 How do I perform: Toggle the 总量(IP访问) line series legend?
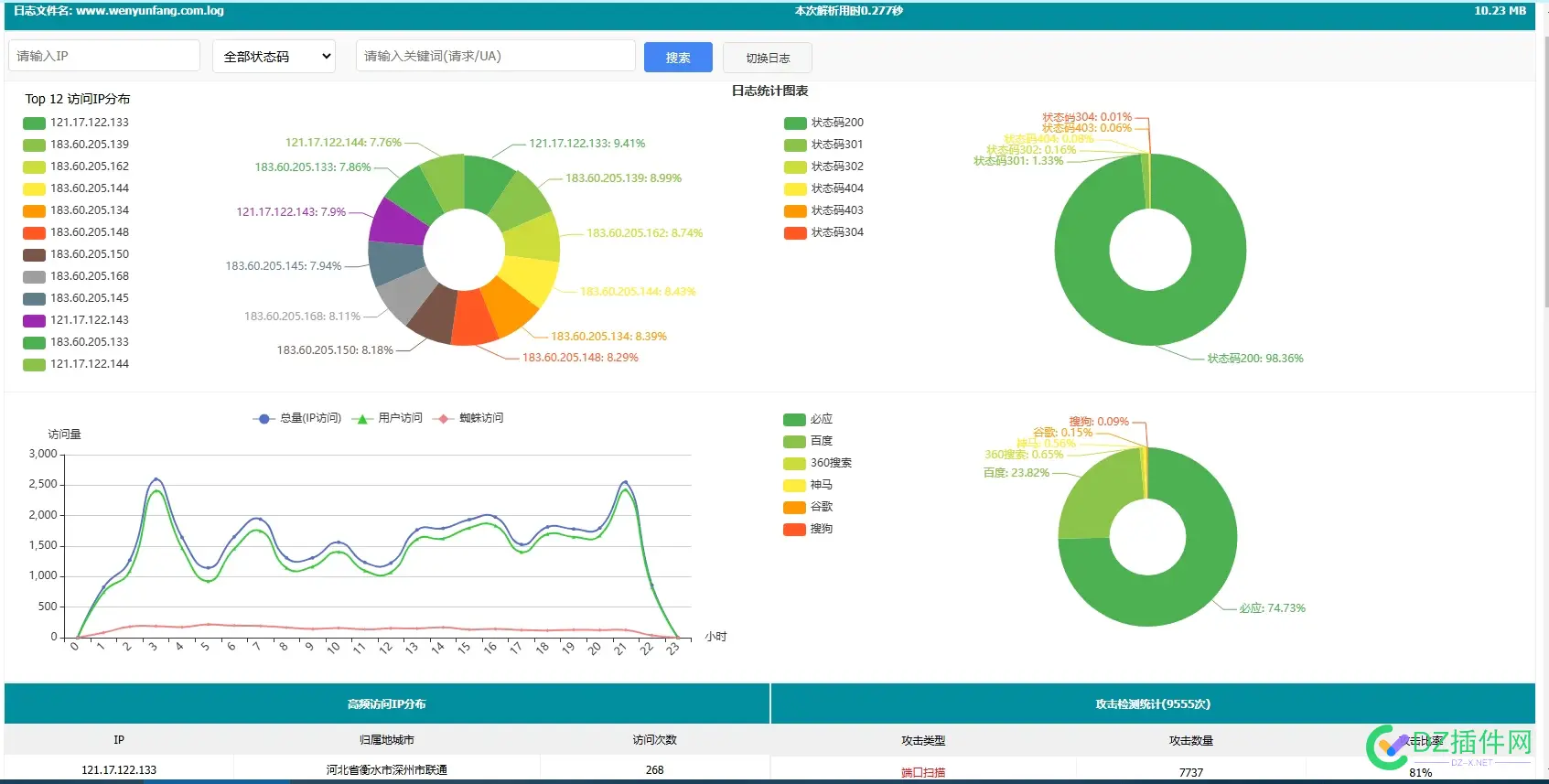297,418
